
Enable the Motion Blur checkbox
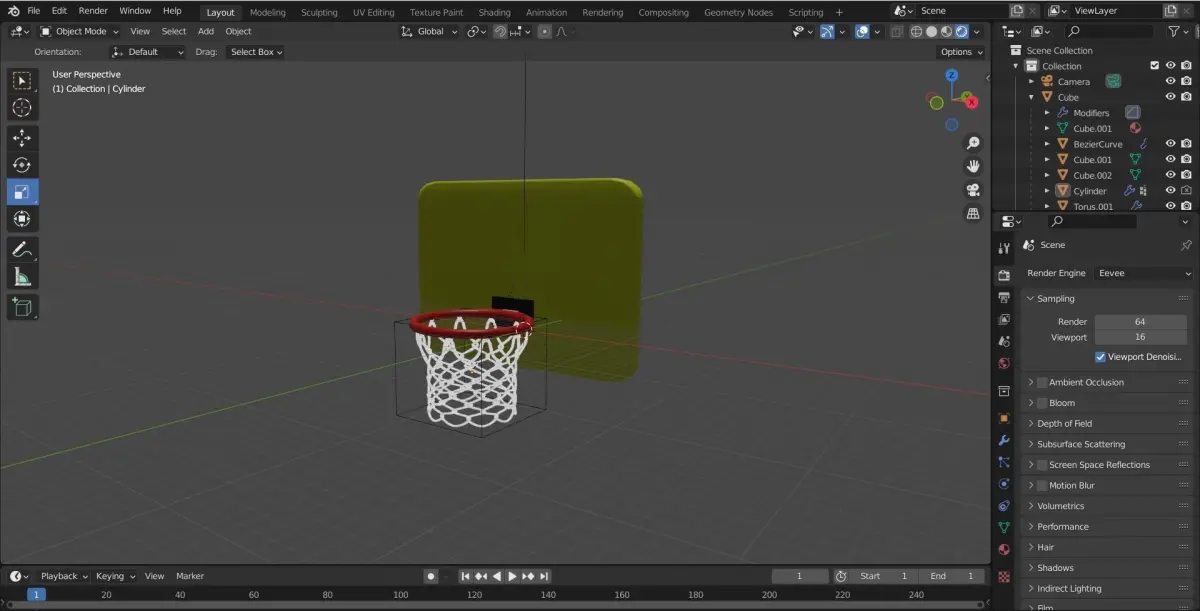[1041, 486]
